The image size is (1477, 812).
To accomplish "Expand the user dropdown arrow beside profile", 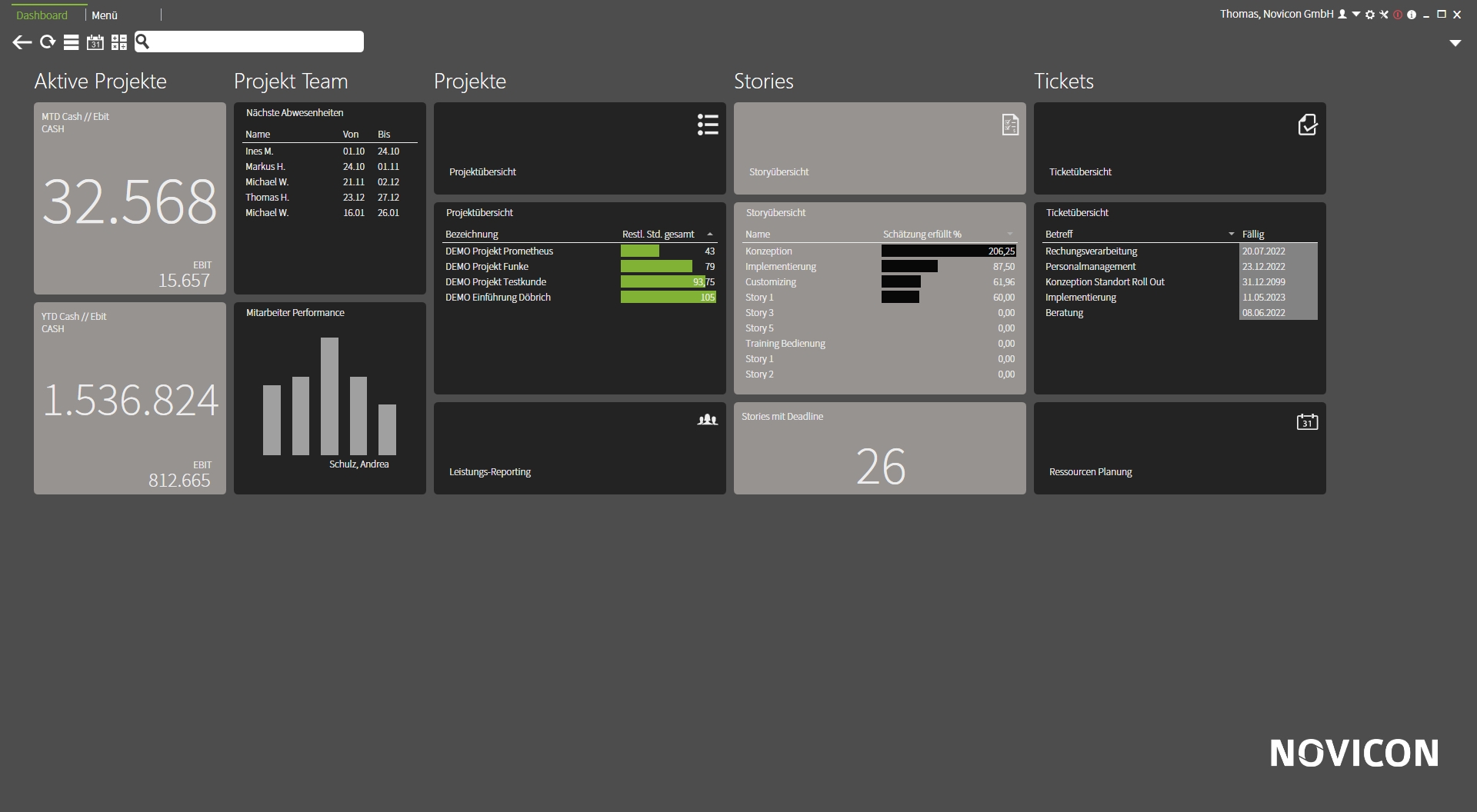I will point(1356,15).
